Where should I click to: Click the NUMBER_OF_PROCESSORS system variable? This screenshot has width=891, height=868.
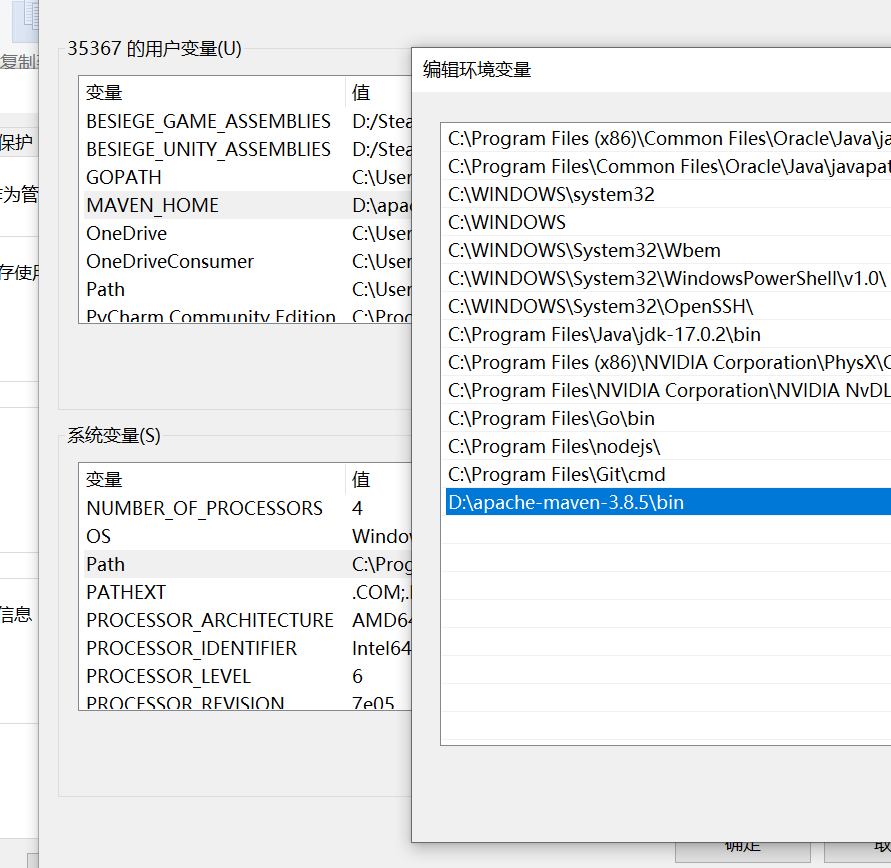[204, 508]
